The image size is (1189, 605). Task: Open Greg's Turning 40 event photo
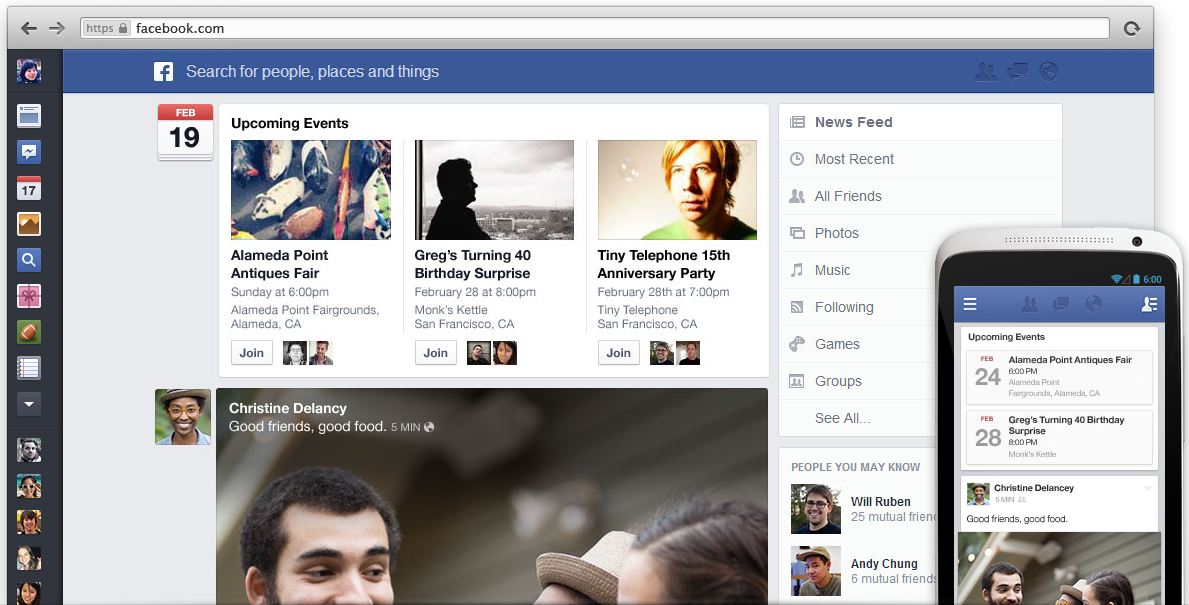(x=494, y=190)
